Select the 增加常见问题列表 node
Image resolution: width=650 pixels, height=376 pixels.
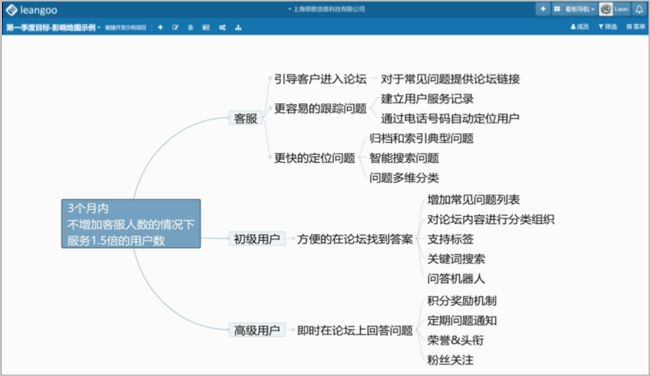coord(473,200)
